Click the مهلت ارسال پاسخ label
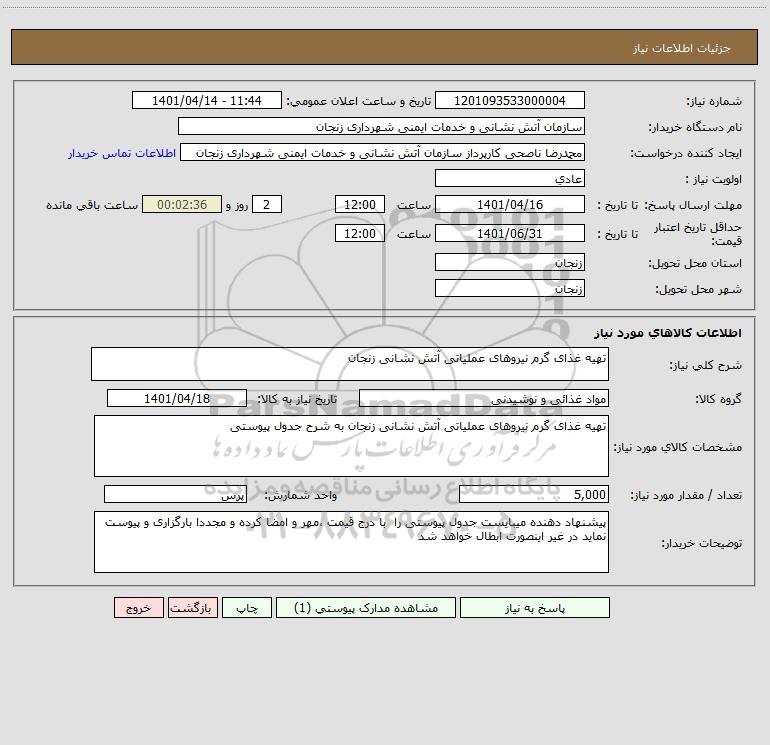The image size is (770, 745). point(692,205)
